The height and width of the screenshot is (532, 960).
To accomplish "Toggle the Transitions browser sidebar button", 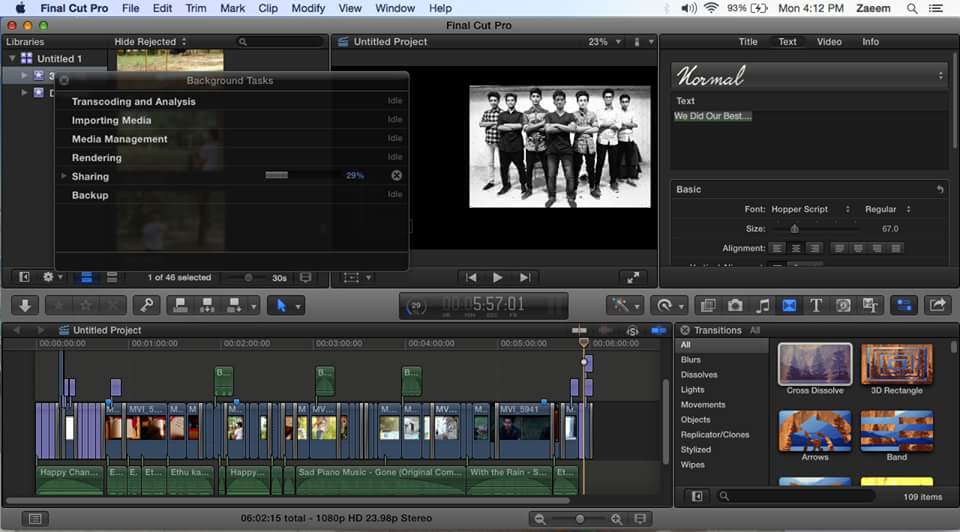I will (697, 496).
